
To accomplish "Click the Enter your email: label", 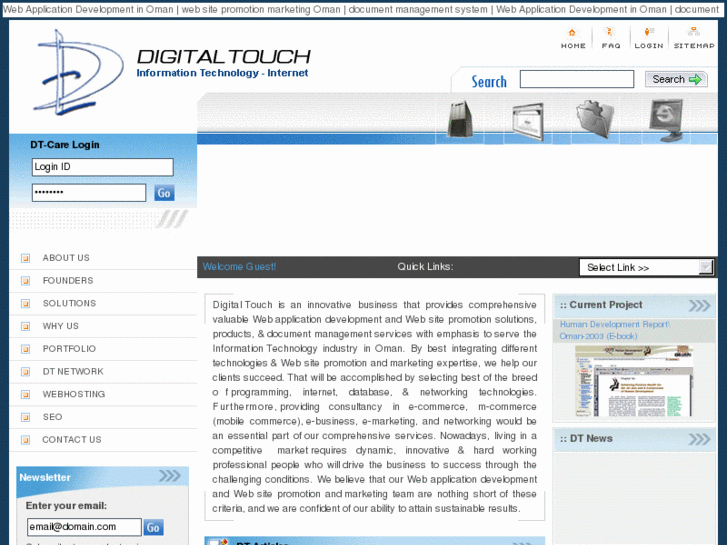I will pyautogui.click(x=66, y=506).
